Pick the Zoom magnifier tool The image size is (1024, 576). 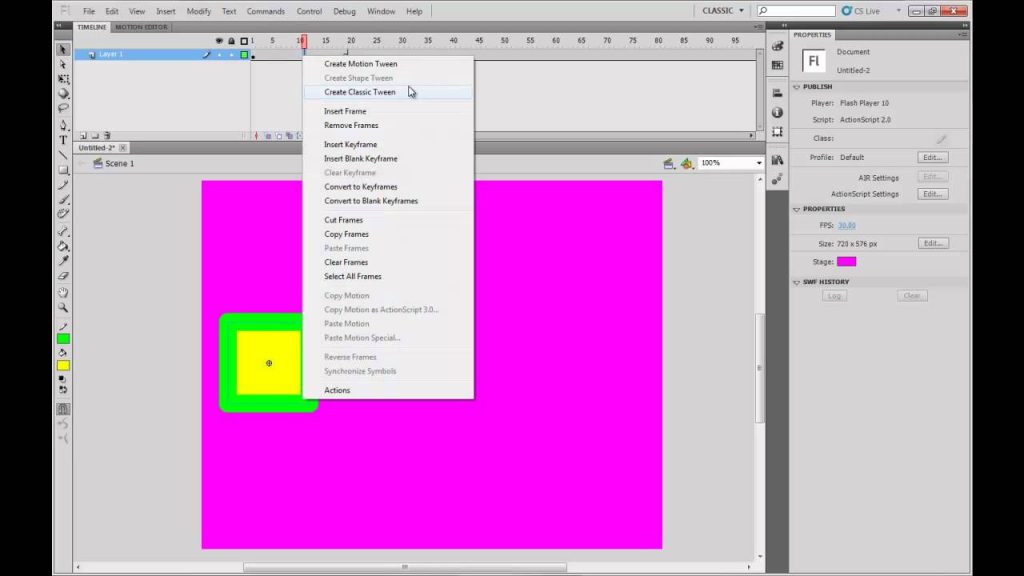coord(63,307)
